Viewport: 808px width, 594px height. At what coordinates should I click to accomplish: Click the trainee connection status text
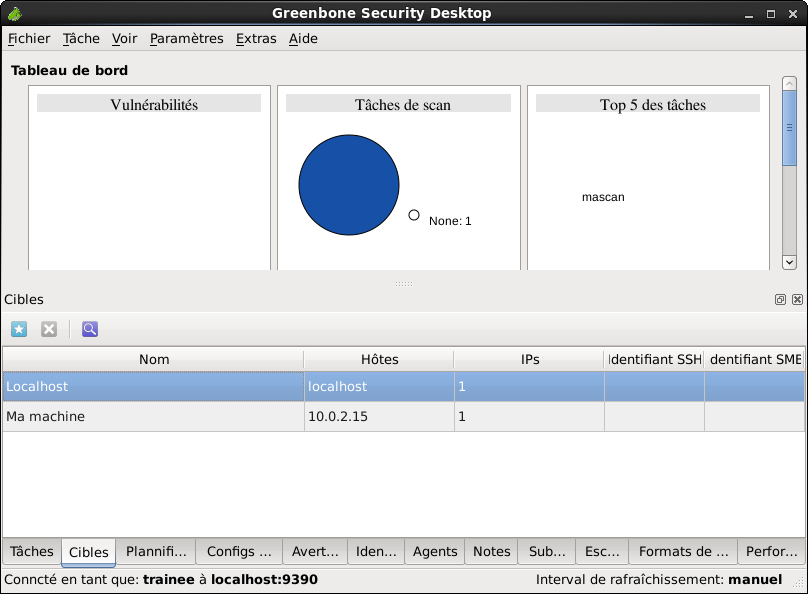pos(169,580)
